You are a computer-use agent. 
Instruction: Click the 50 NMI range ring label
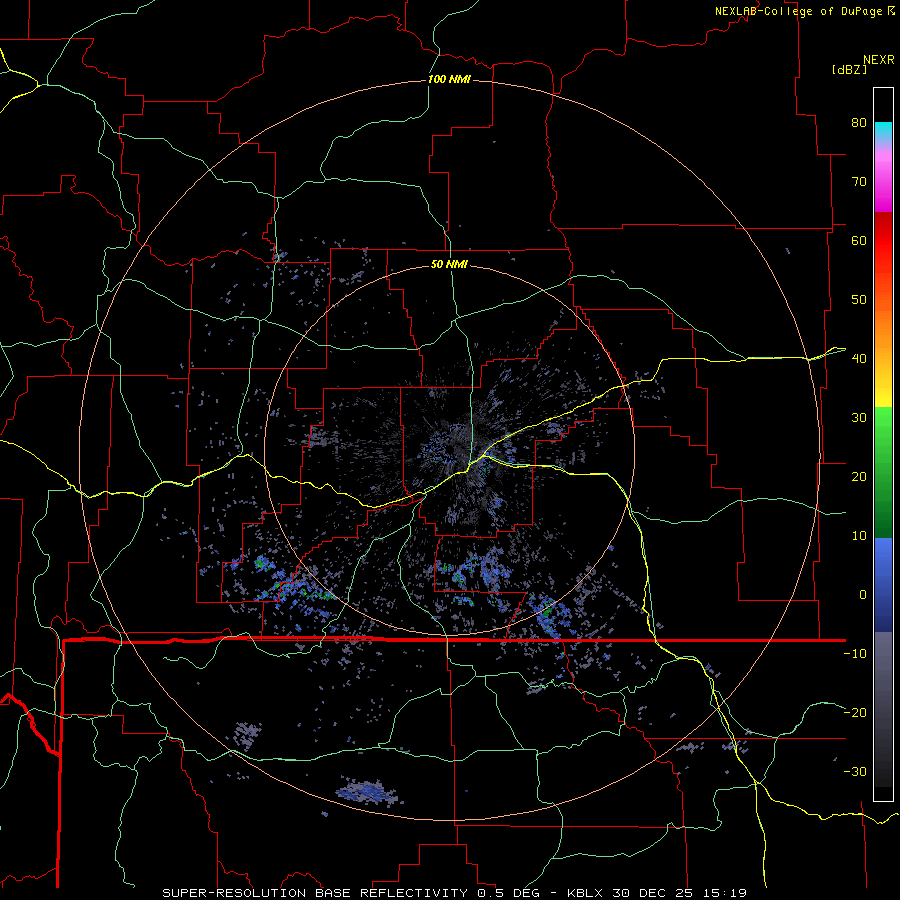449,264
